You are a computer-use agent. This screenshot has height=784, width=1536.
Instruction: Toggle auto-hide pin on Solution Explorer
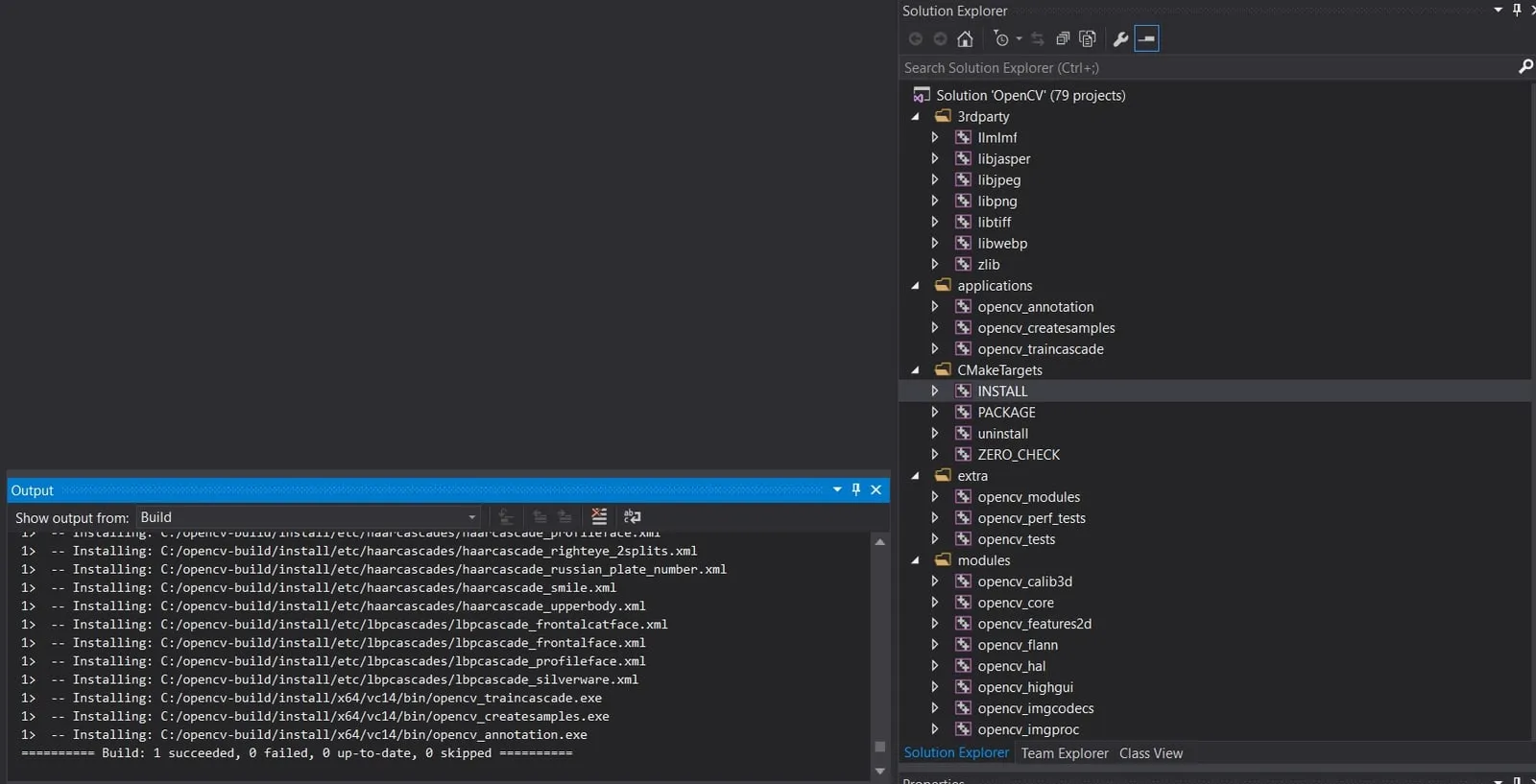tap(1517, 10)
